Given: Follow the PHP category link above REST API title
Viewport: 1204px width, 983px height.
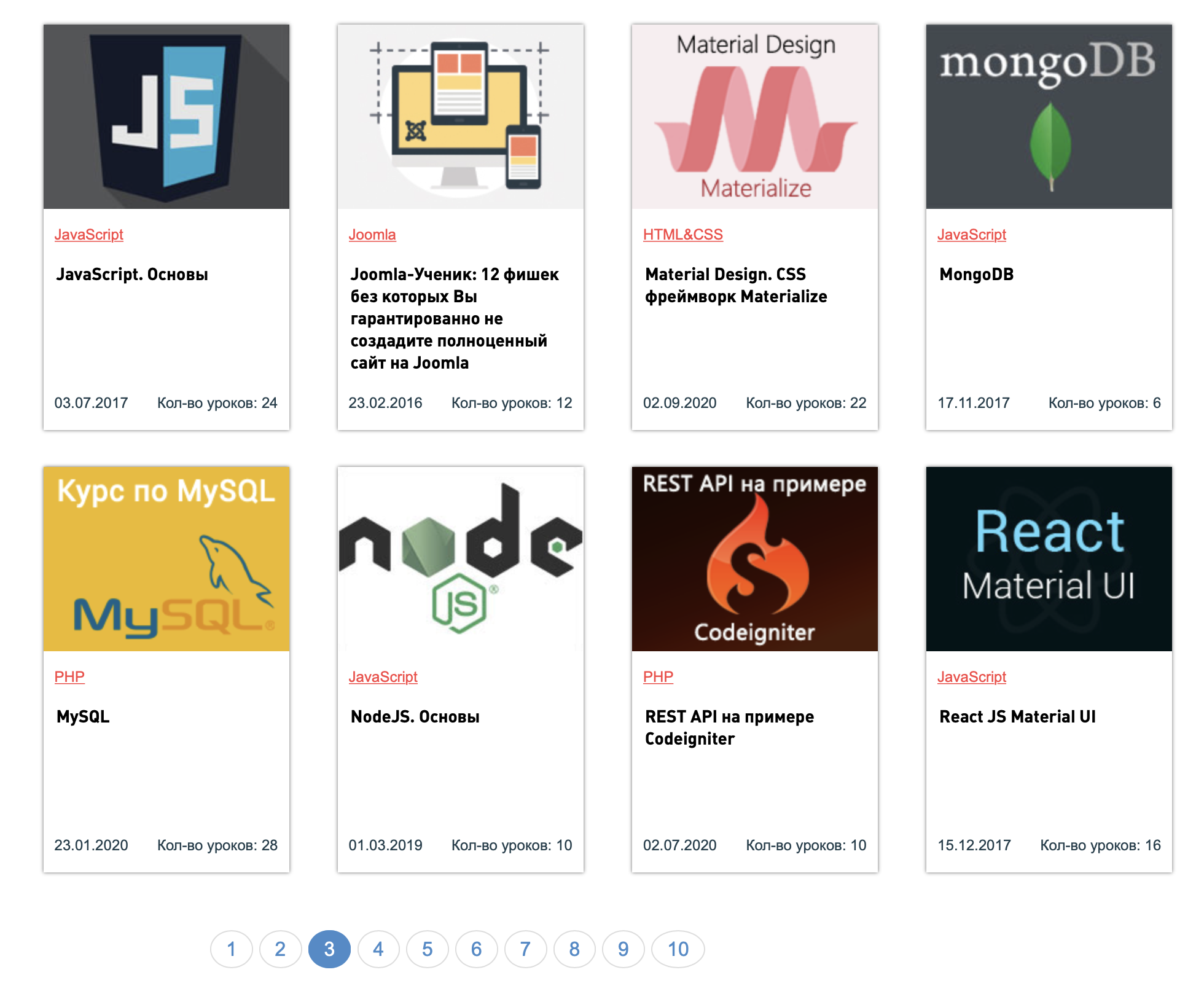Looking at the screenshot, I should click(x=659, y=677).
